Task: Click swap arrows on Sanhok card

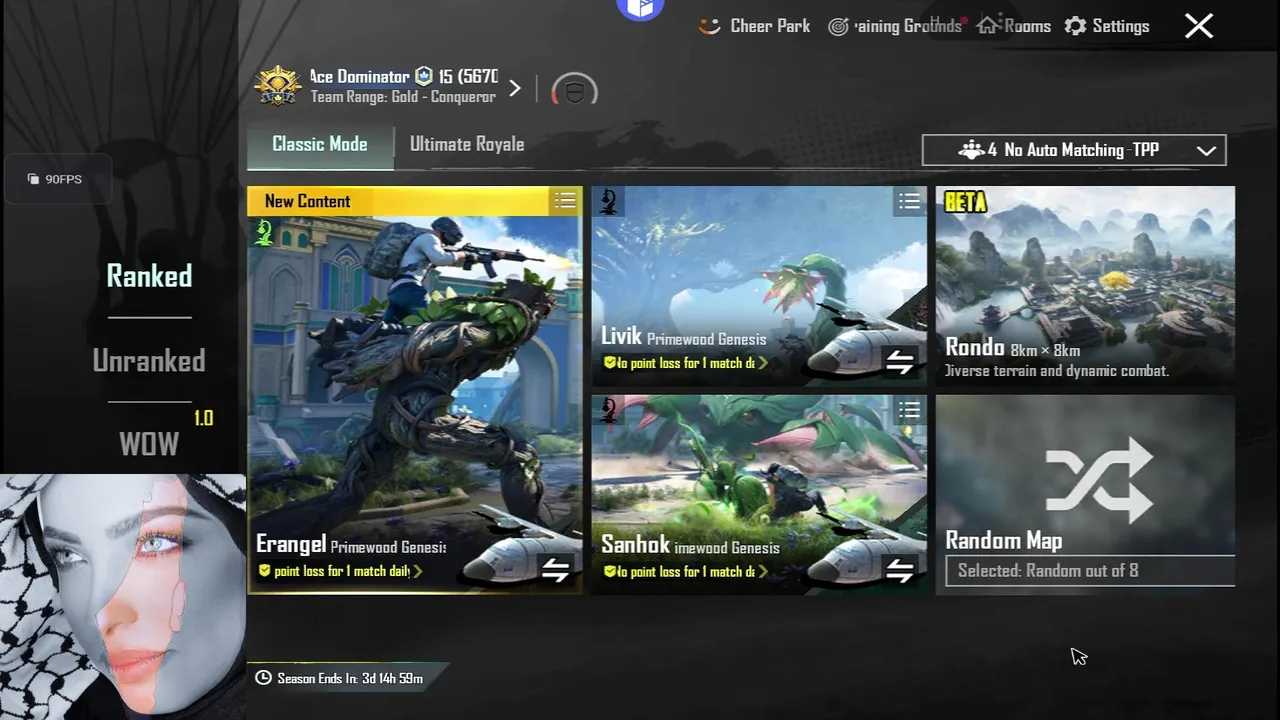Action: point(899,570)
